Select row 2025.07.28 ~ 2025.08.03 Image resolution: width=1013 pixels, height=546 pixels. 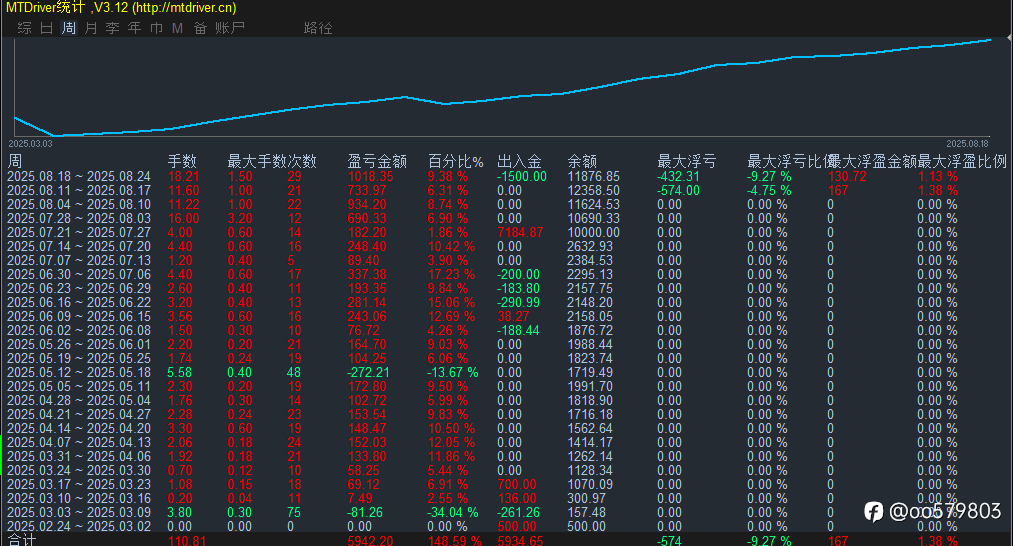pos(506,218)
